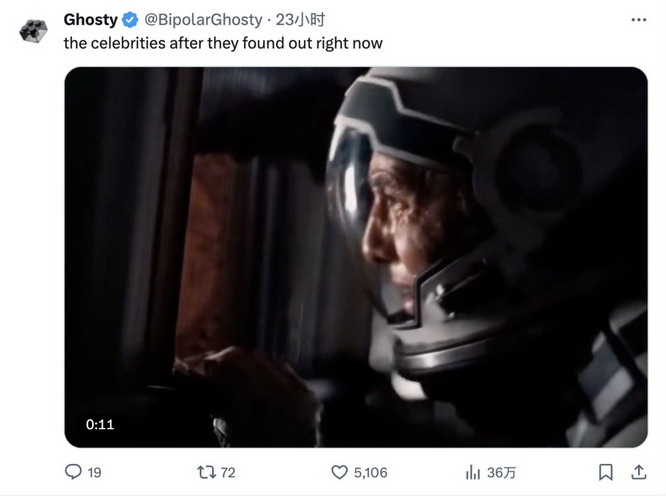Click the blue verified badge
Viewport: 666px width, 496px height.
click(130, 20)
